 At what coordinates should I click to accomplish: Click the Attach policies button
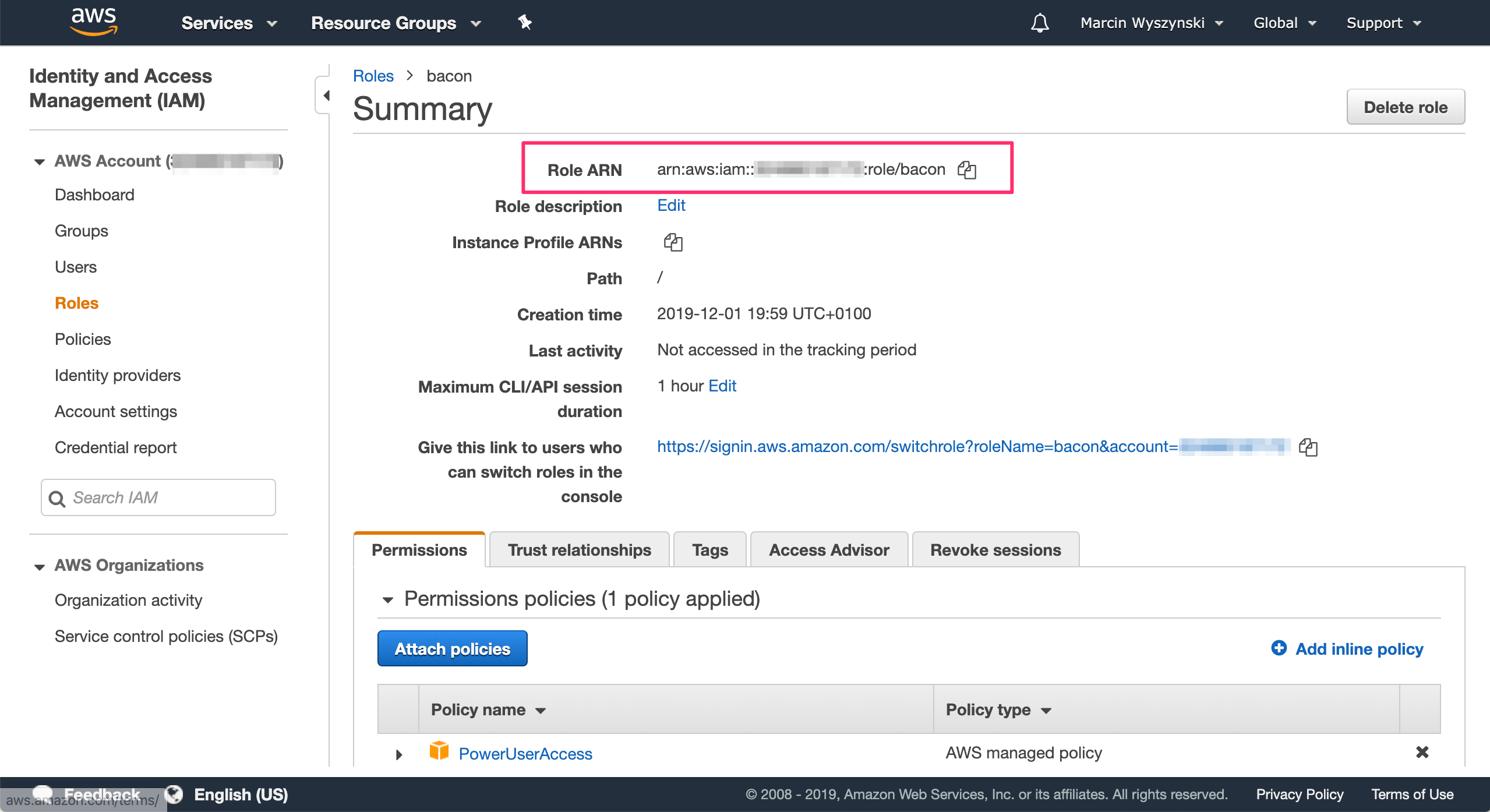click(452, 648)
